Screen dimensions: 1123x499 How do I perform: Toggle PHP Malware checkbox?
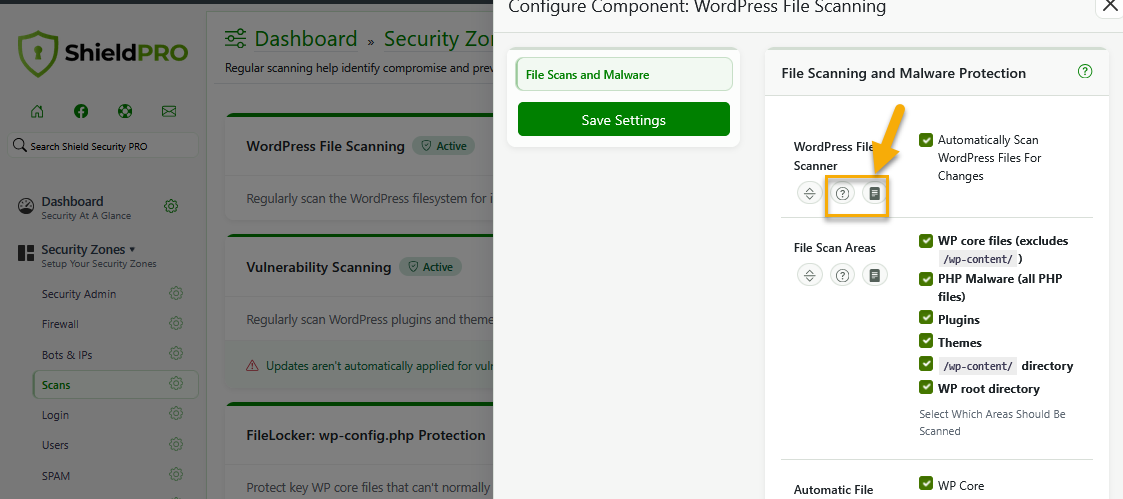click(x=926, y=278)
